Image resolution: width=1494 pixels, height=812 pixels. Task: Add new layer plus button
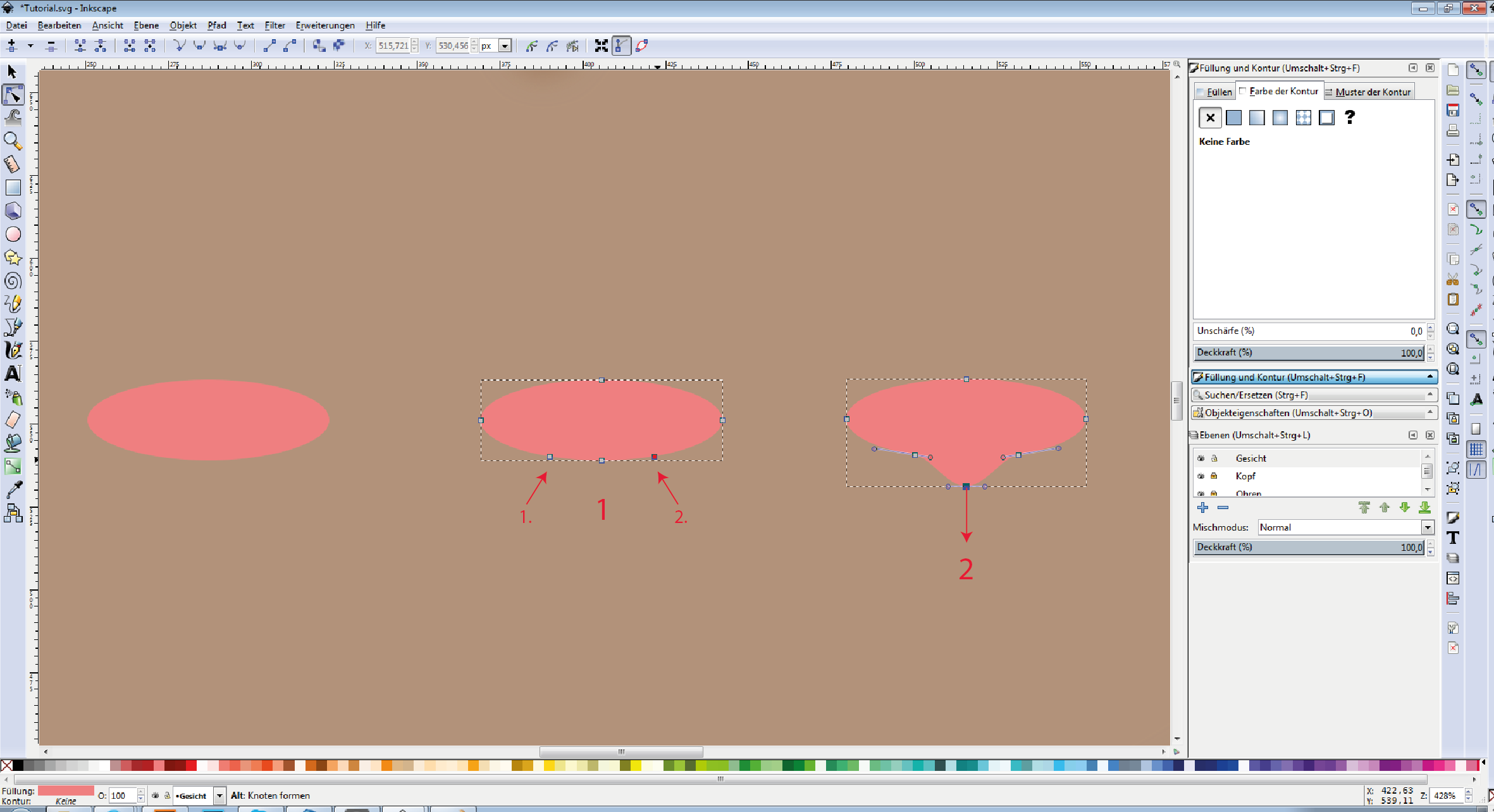tap(1202, 507)
